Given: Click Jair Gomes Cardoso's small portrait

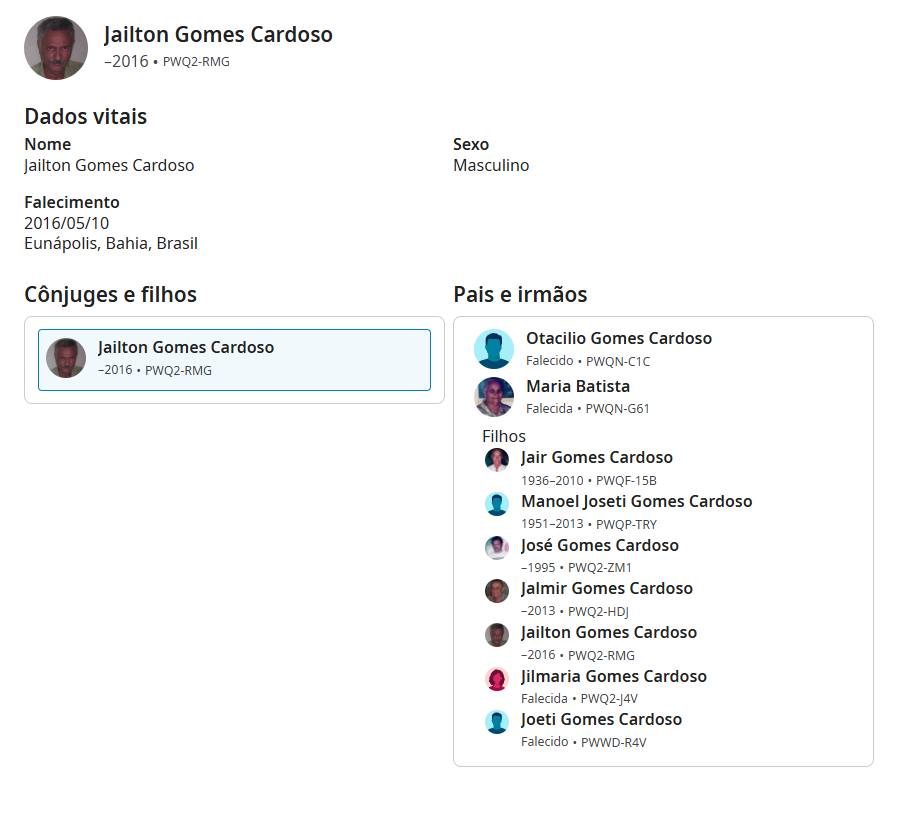Looking at the screenshot, I should (x=497, y=460).
